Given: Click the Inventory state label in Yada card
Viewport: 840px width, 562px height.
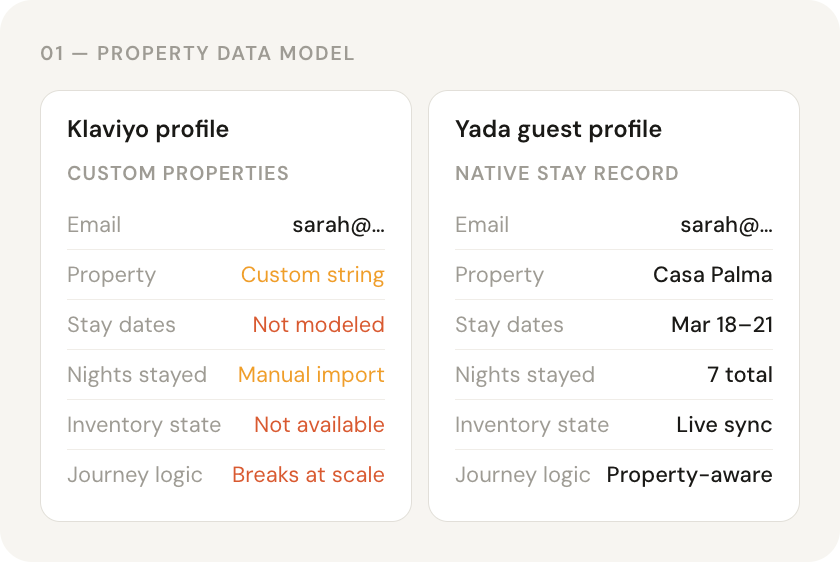Looking at the screenshot, I should [x=532, y=425].
